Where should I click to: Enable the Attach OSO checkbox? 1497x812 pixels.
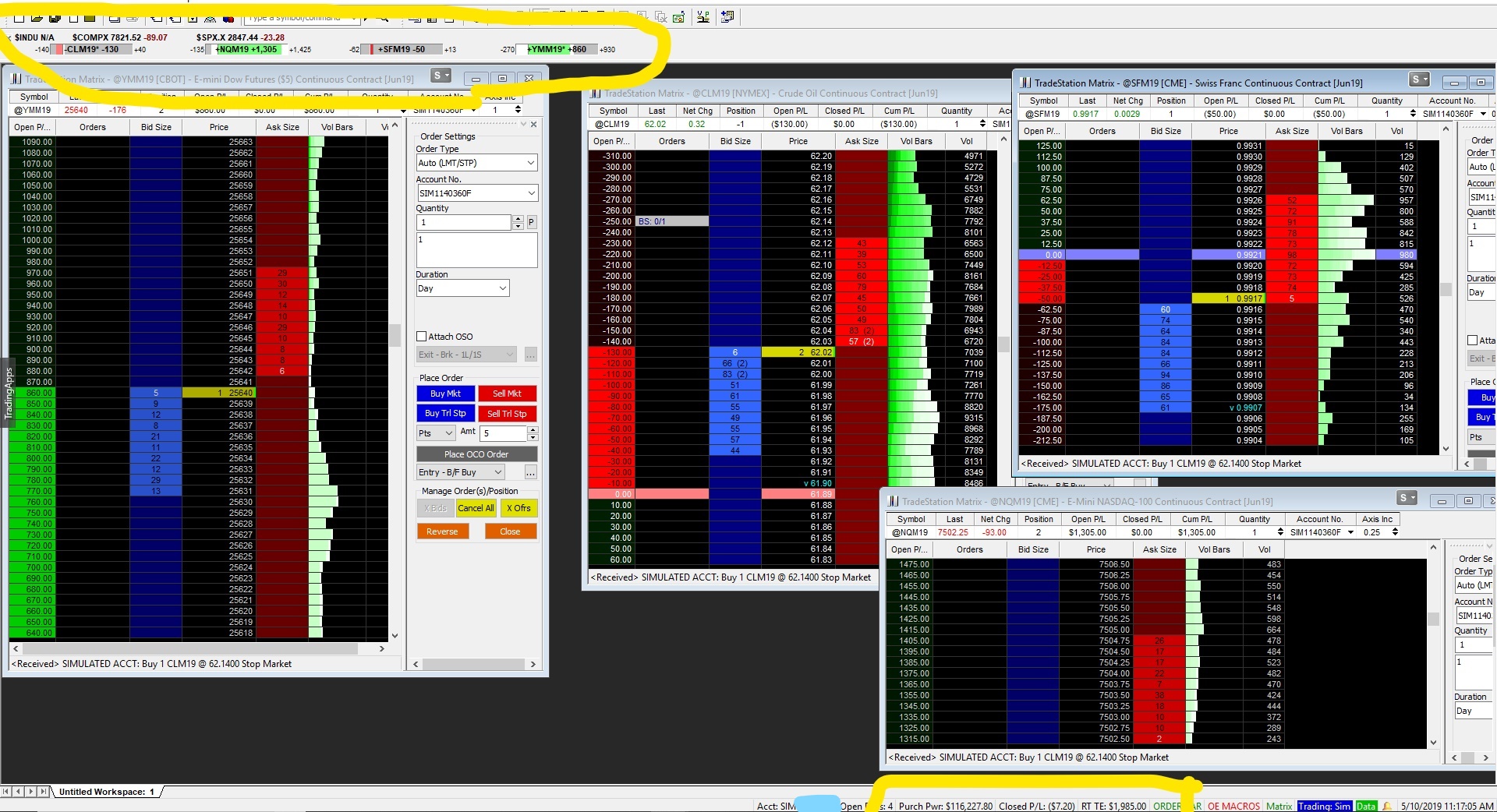coord(422,337)
